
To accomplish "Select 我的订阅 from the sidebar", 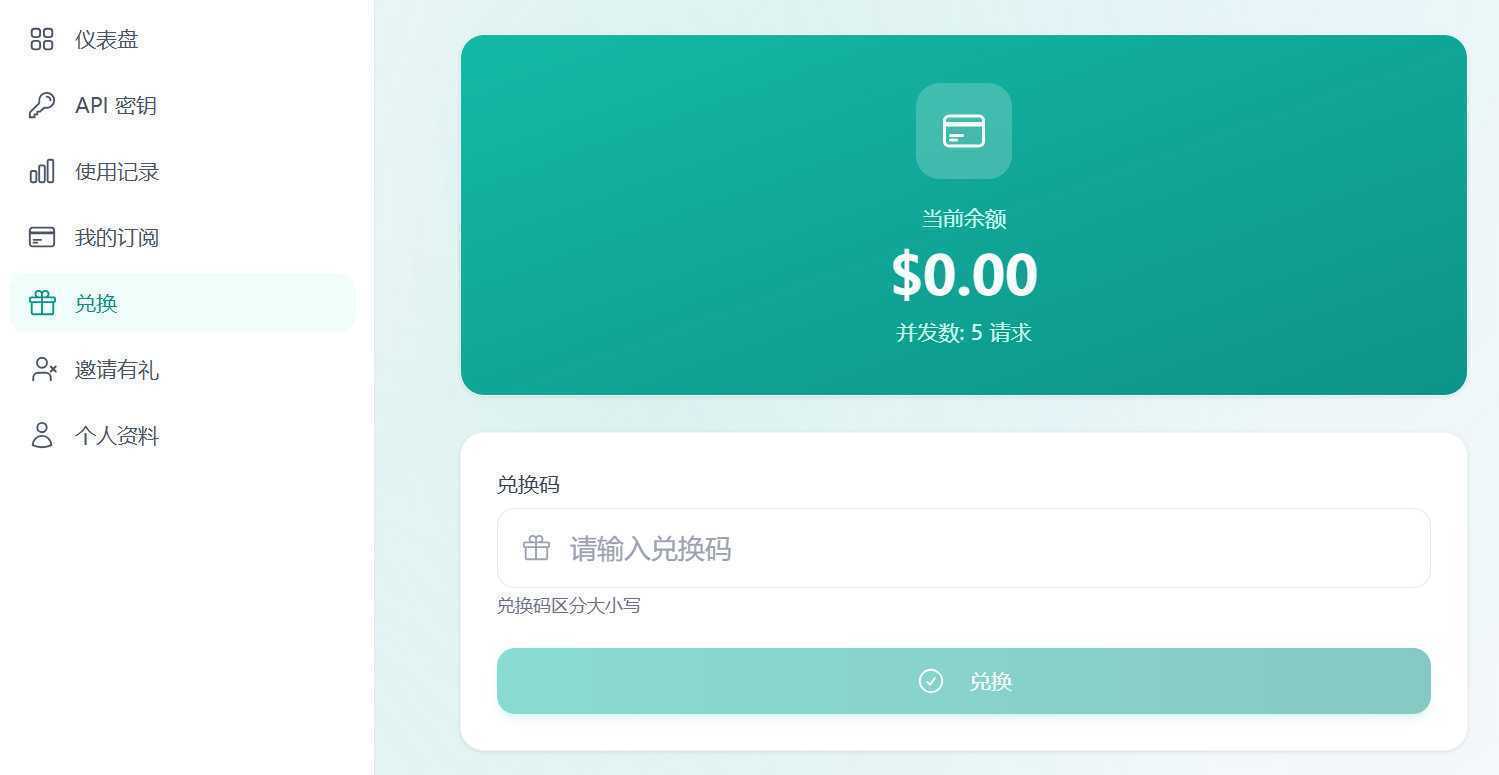I will 116,237.
